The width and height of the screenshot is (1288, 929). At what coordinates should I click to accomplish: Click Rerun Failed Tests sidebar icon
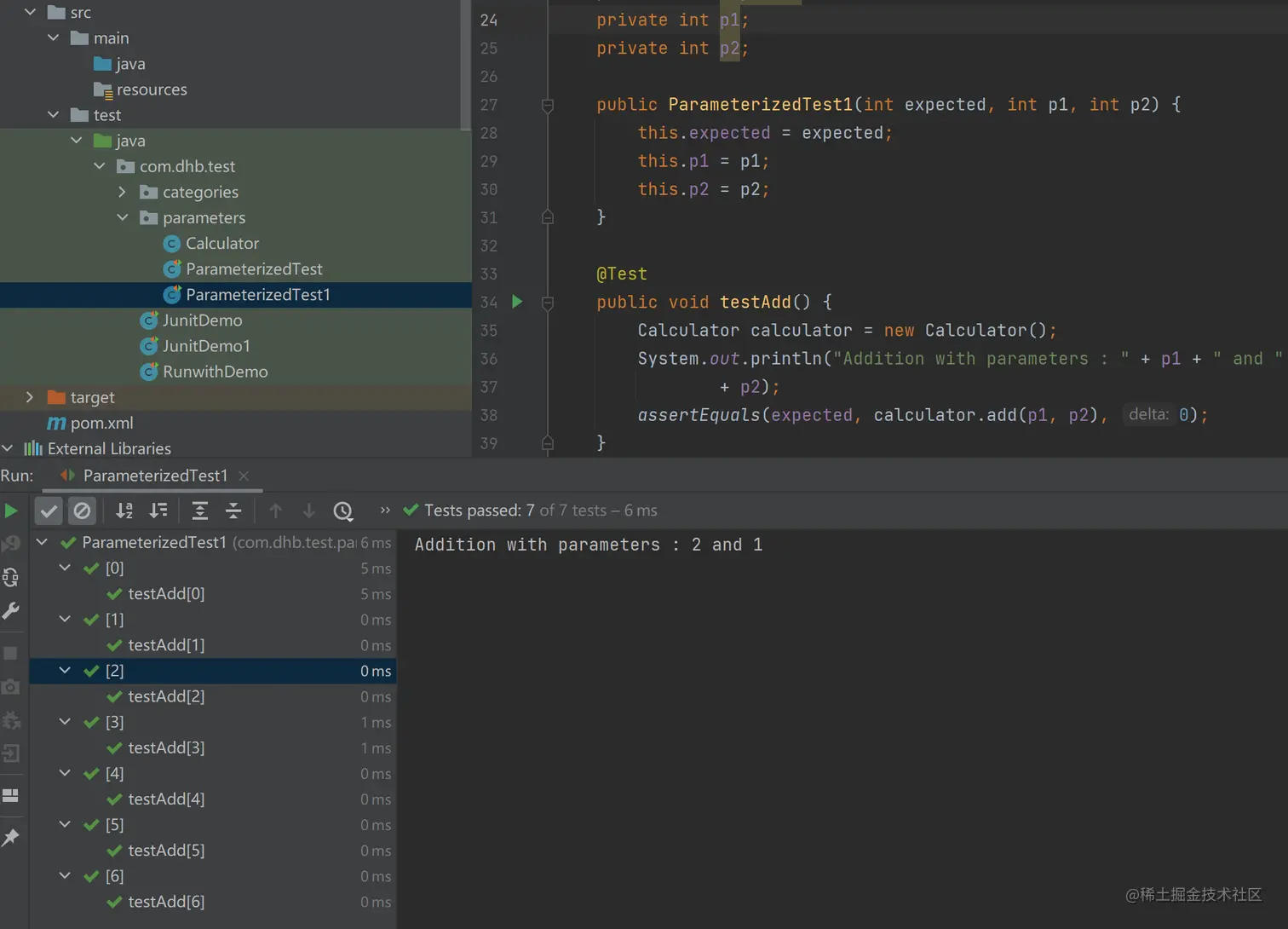tap(11, 544)
